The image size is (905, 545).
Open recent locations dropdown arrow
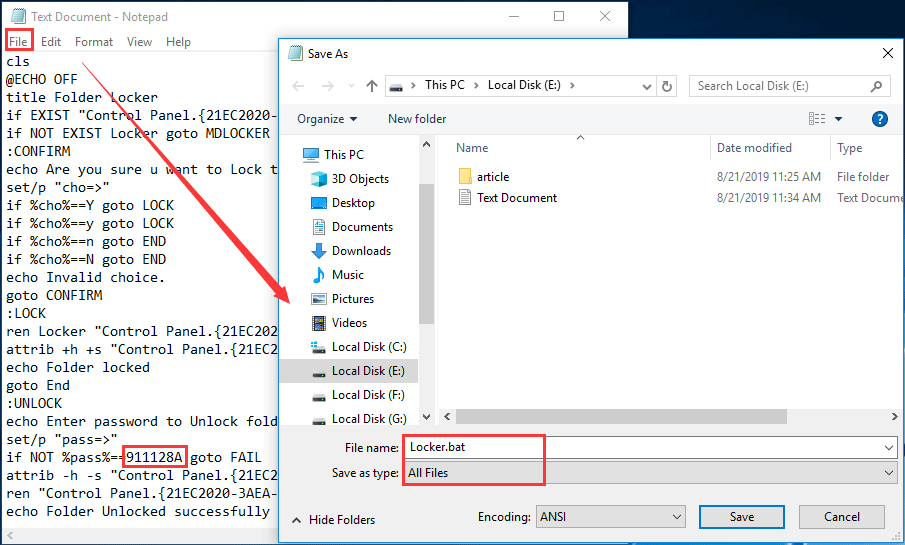[x=351, y=86]
